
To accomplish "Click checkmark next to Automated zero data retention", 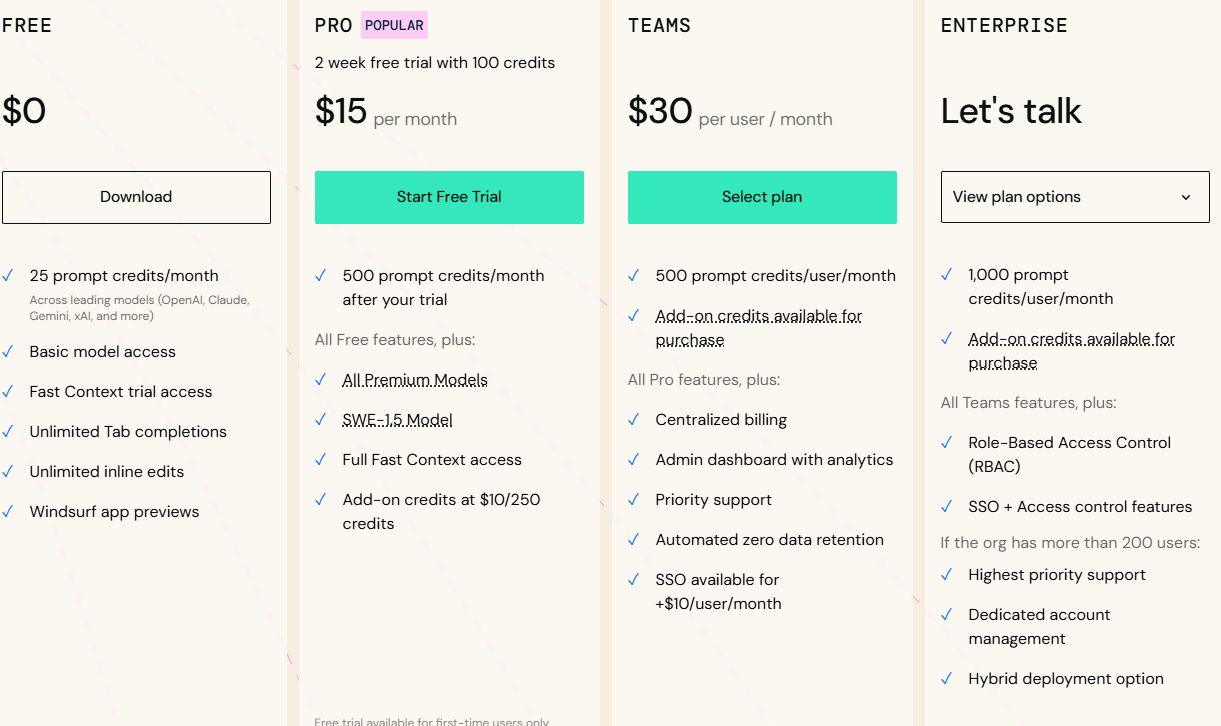I will point(634,540).
